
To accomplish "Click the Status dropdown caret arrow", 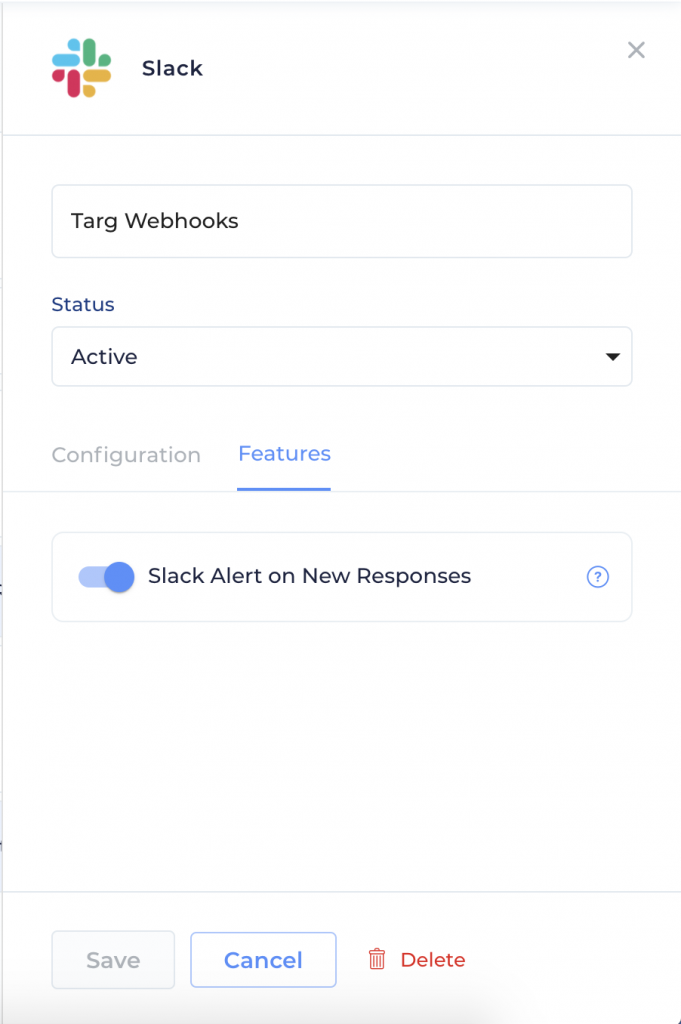I will click(x=612, y=357).
